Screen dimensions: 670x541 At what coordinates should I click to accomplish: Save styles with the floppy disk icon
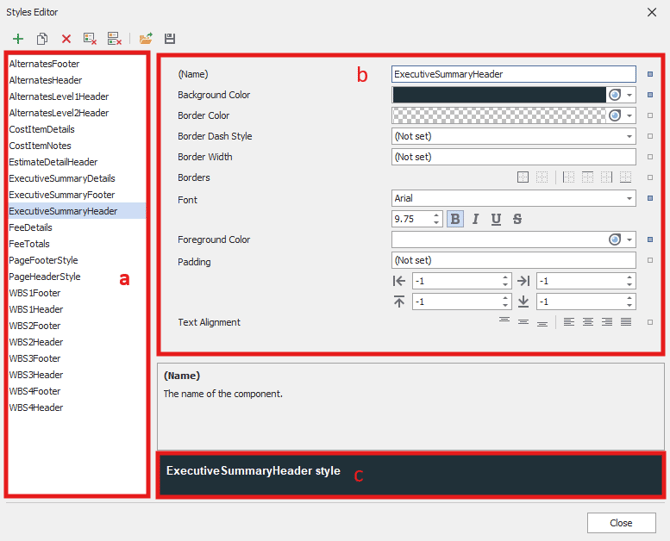point(170,39)
